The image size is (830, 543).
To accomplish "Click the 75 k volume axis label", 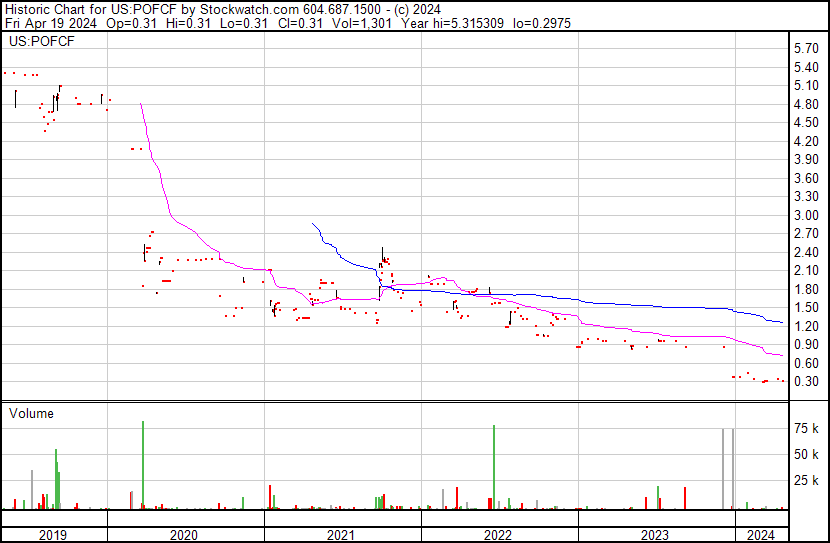I will tap(807, 428).
